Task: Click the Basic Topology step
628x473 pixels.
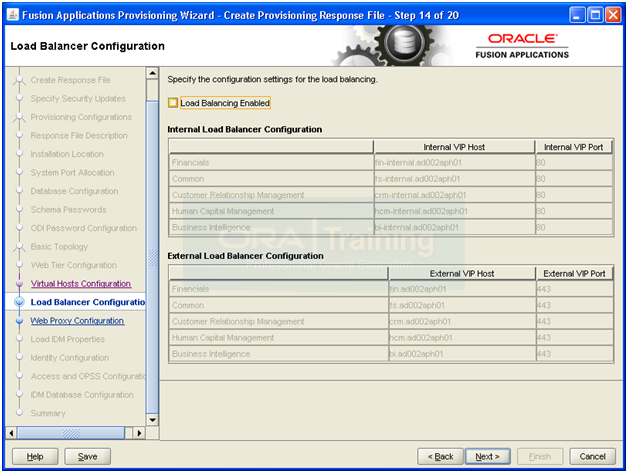Action: (59, 246)
